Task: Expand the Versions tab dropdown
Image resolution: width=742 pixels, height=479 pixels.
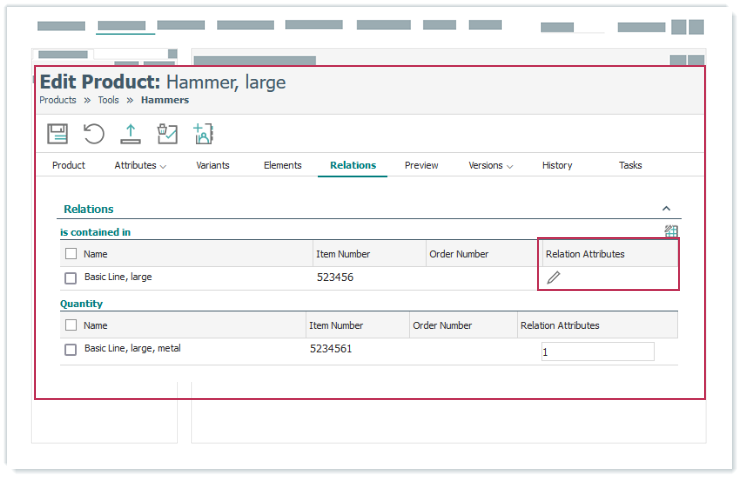Action: click(491, 166)
